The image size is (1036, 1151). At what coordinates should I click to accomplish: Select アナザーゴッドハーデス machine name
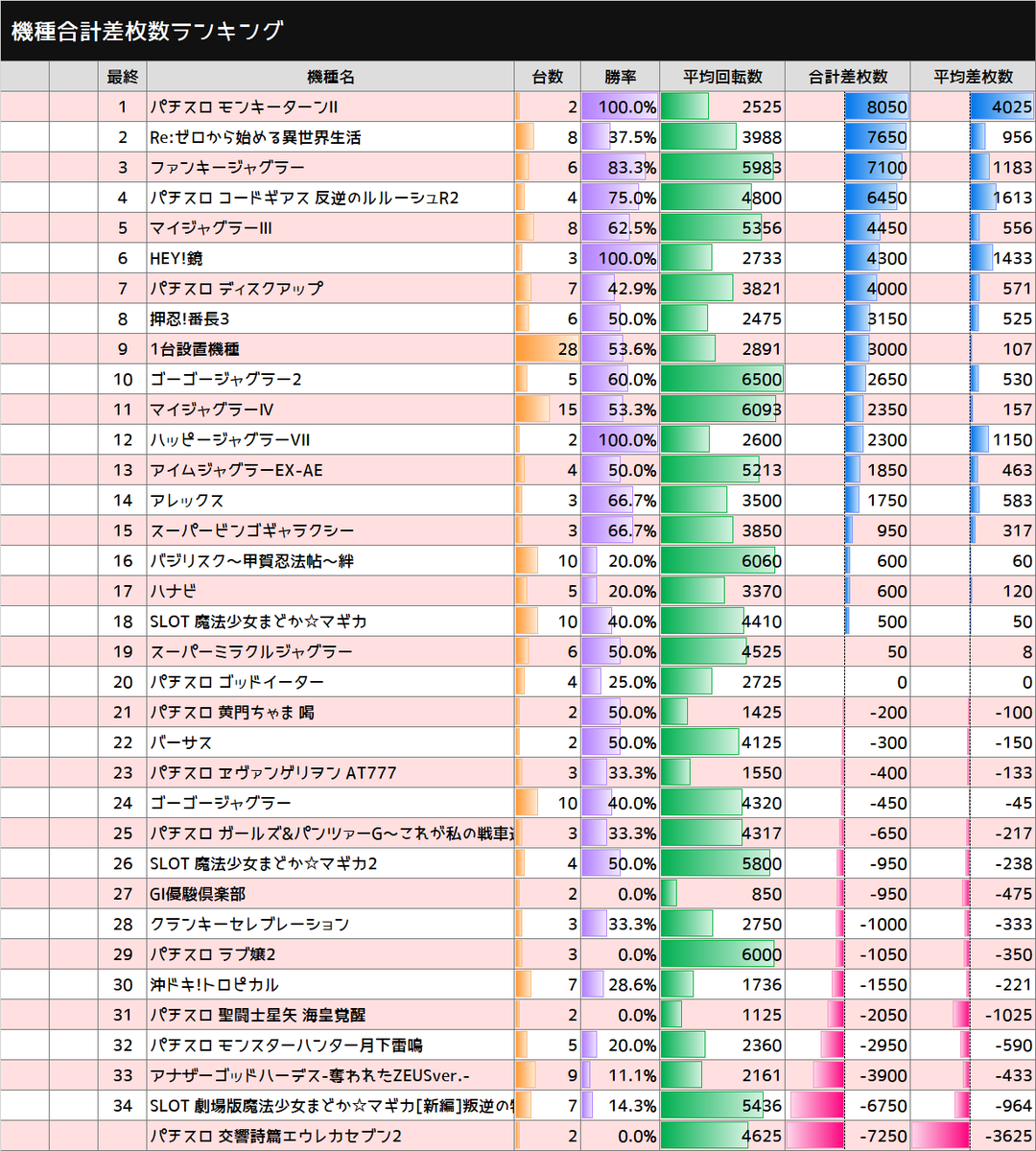click(310, 1075)
